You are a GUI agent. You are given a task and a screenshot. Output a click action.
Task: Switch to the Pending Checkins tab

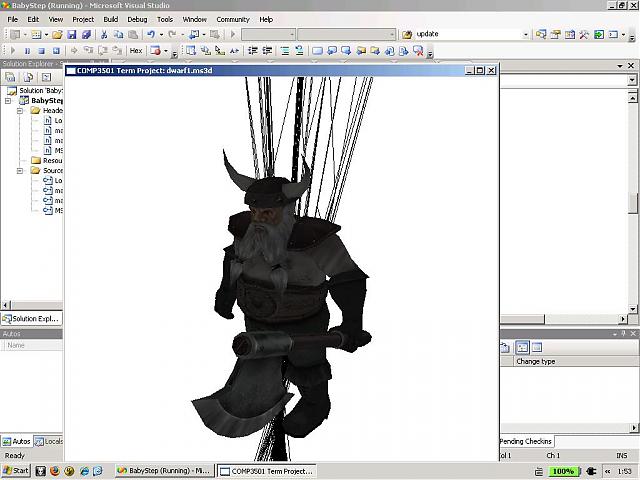tap(527, 441)
